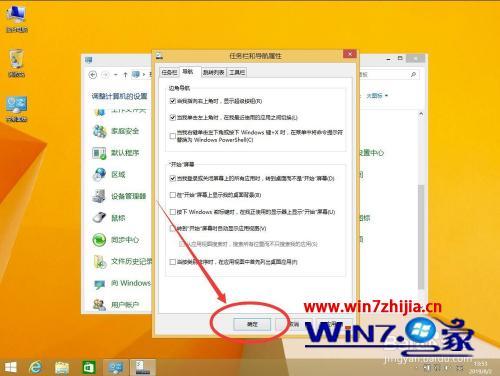
Task: Switch to the 任务栏 (Taskbar) tab
Action: pos(169,72)
